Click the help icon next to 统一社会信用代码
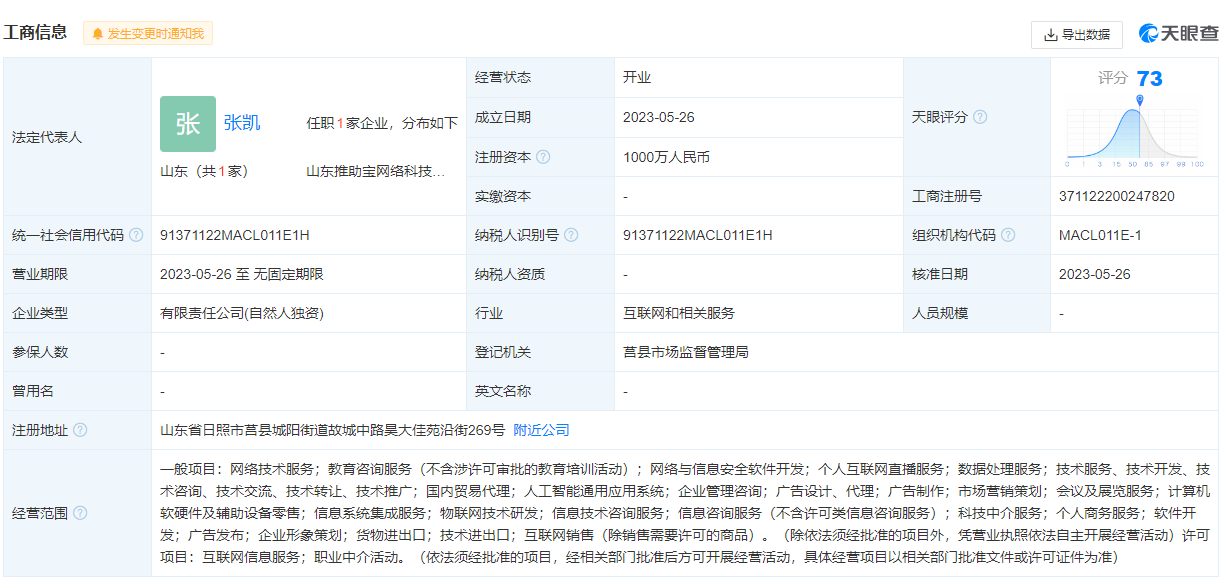This screenshot has width=1225, height=578. [136, 235]
